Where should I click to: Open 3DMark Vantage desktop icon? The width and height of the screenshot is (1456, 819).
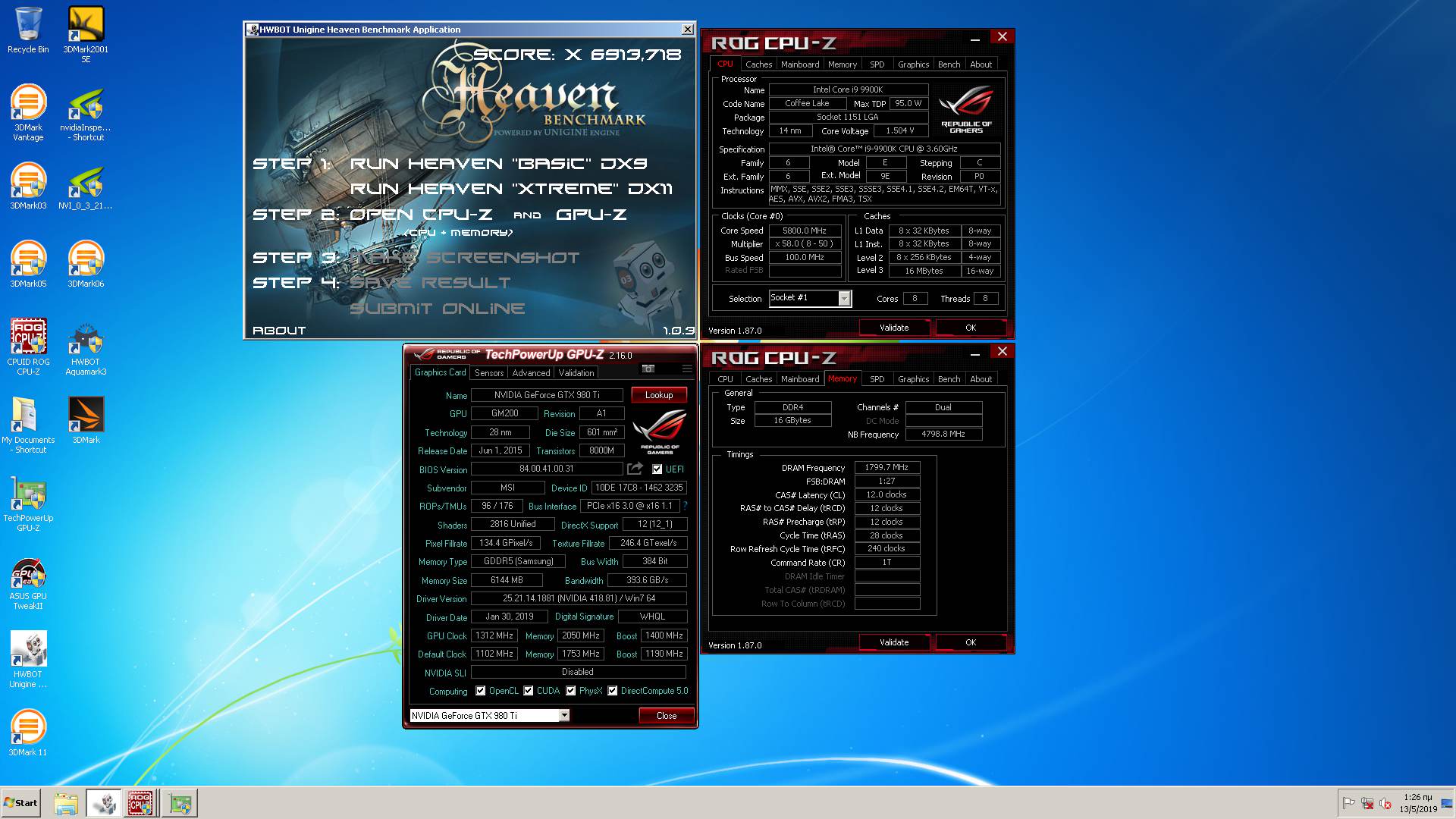click(28, 112)
